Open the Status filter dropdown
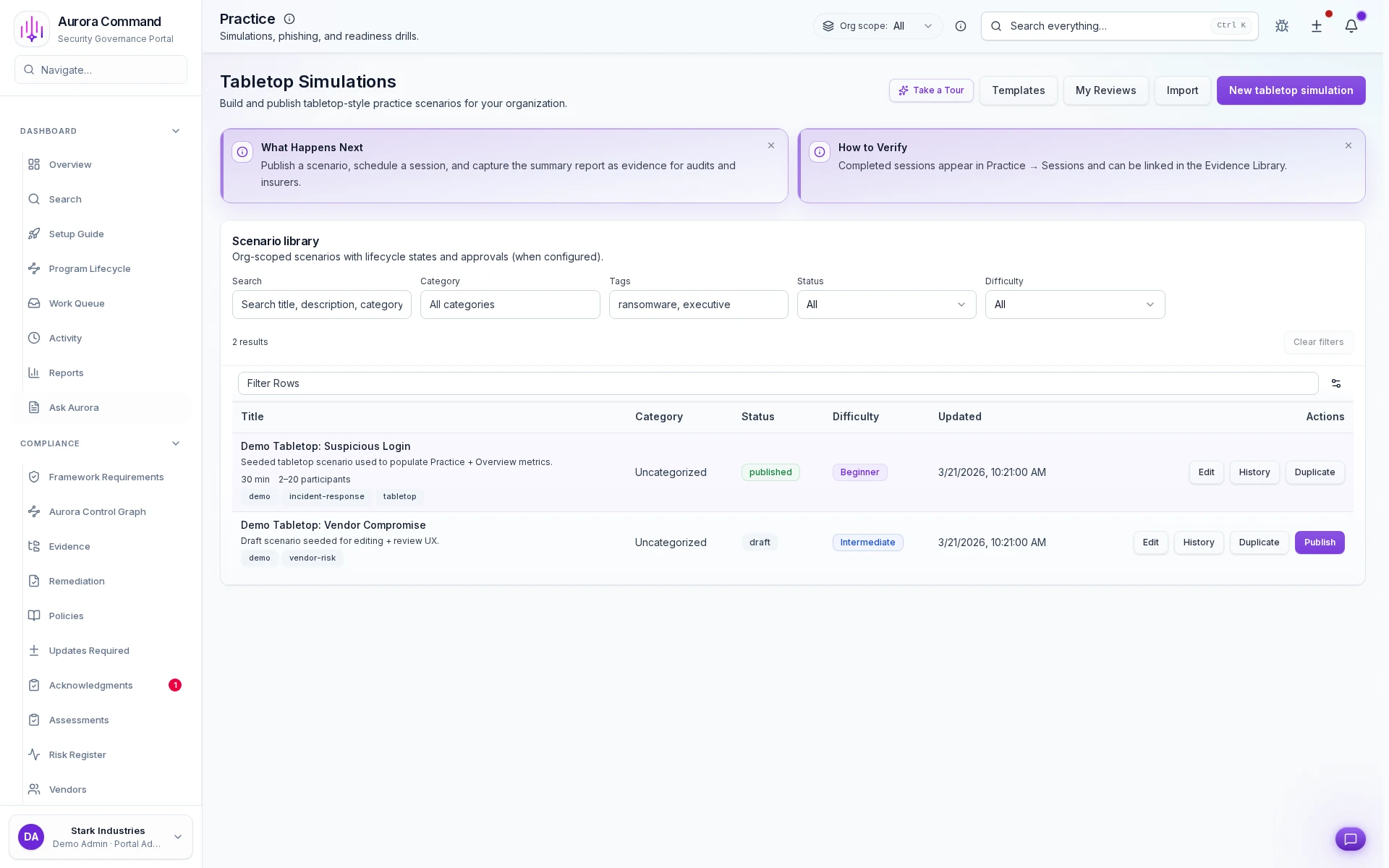Screen dimensions: 1389x868 coord(886,305)
